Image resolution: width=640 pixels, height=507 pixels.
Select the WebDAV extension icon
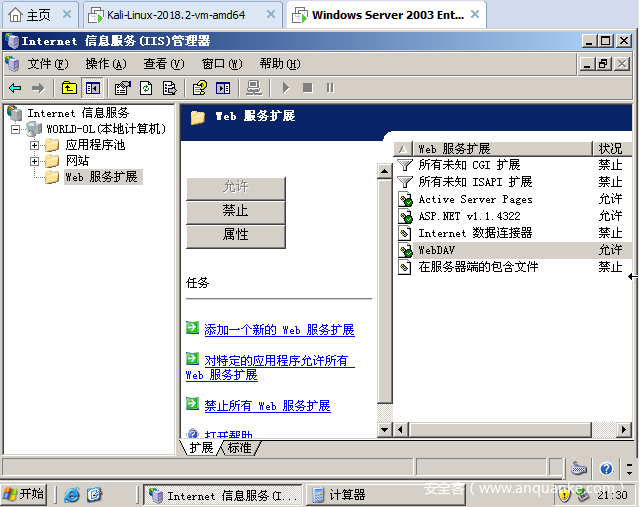click(405, 250)
